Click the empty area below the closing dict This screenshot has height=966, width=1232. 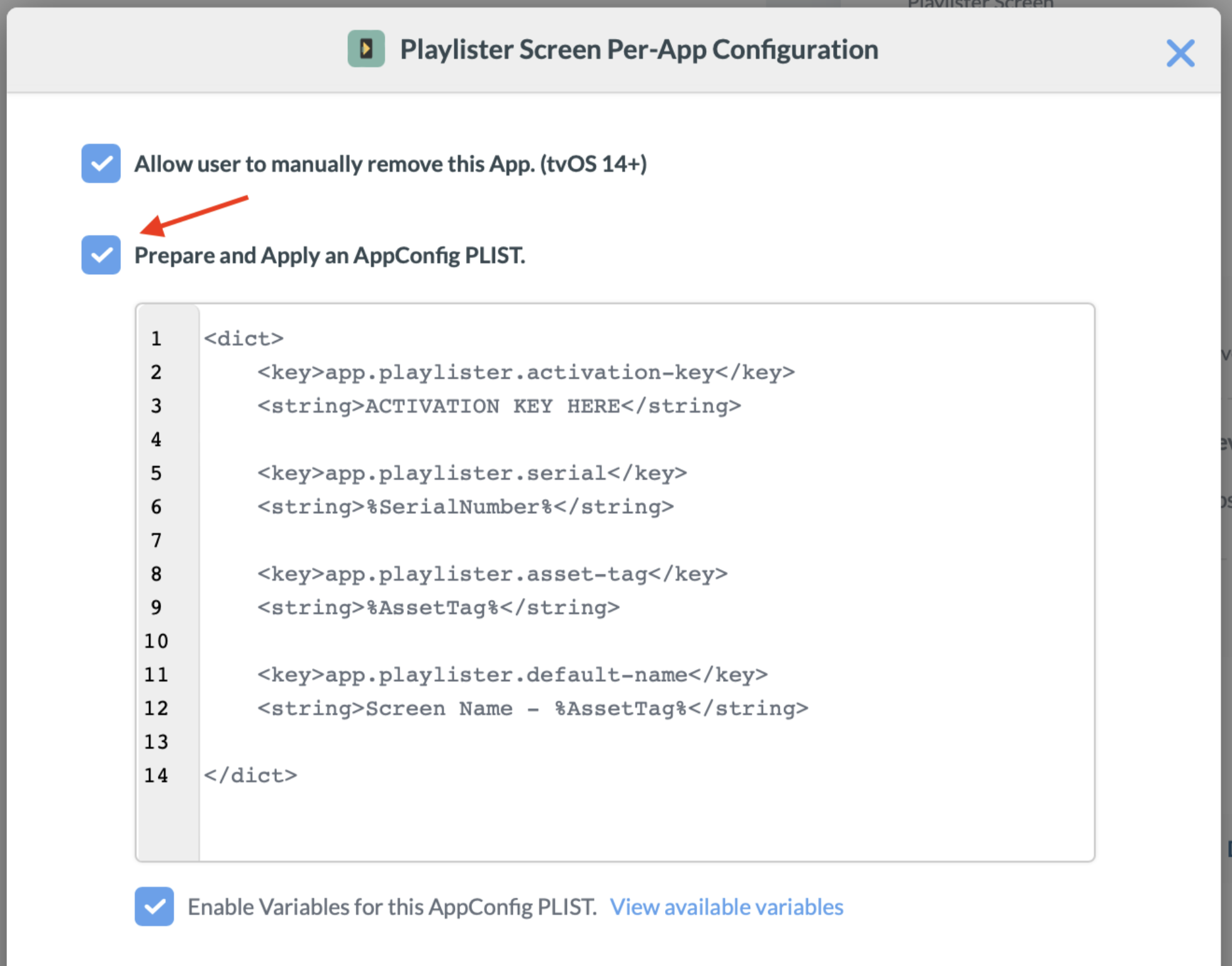[x=647, y=824]
